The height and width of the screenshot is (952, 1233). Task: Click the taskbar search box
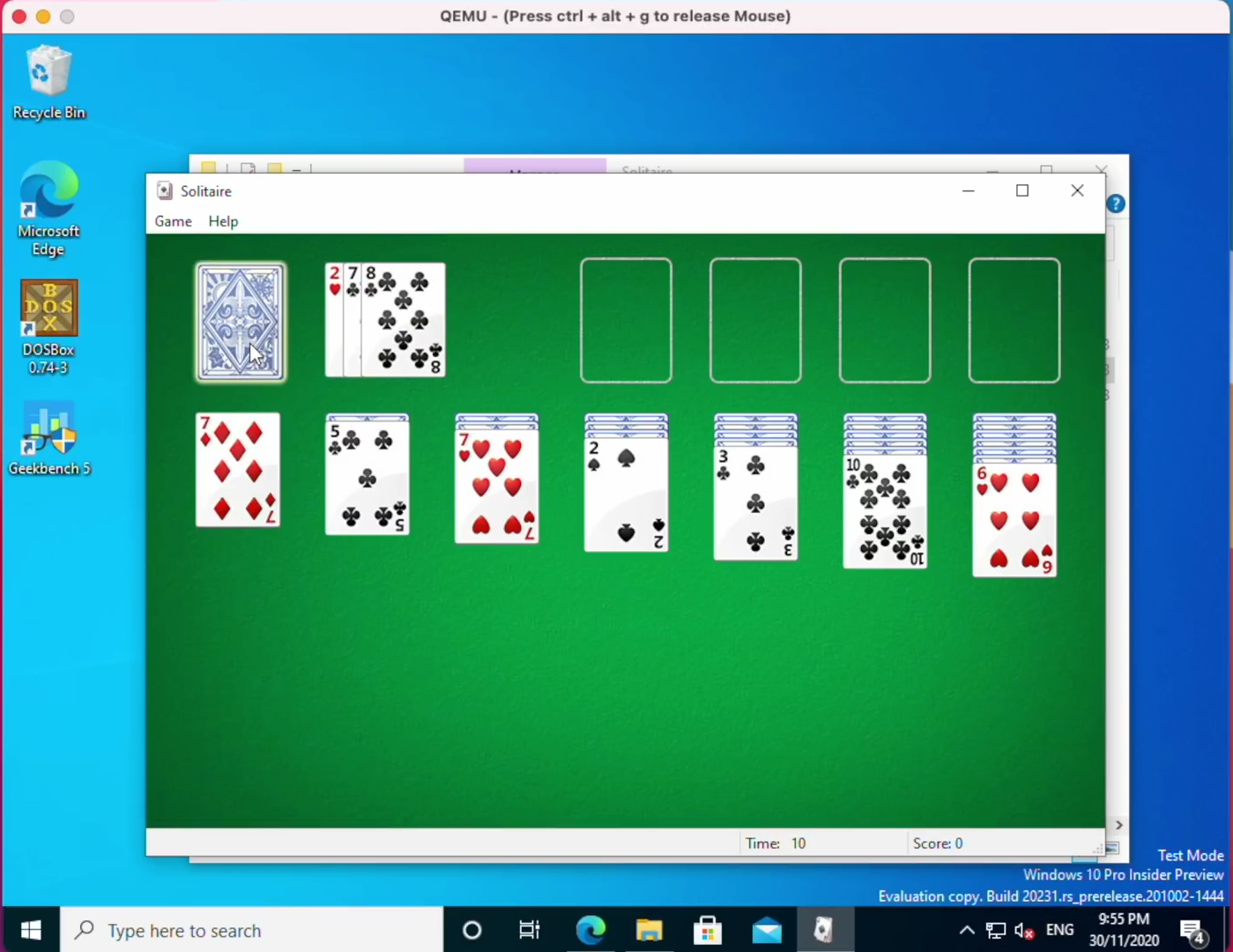coord(252,930)
